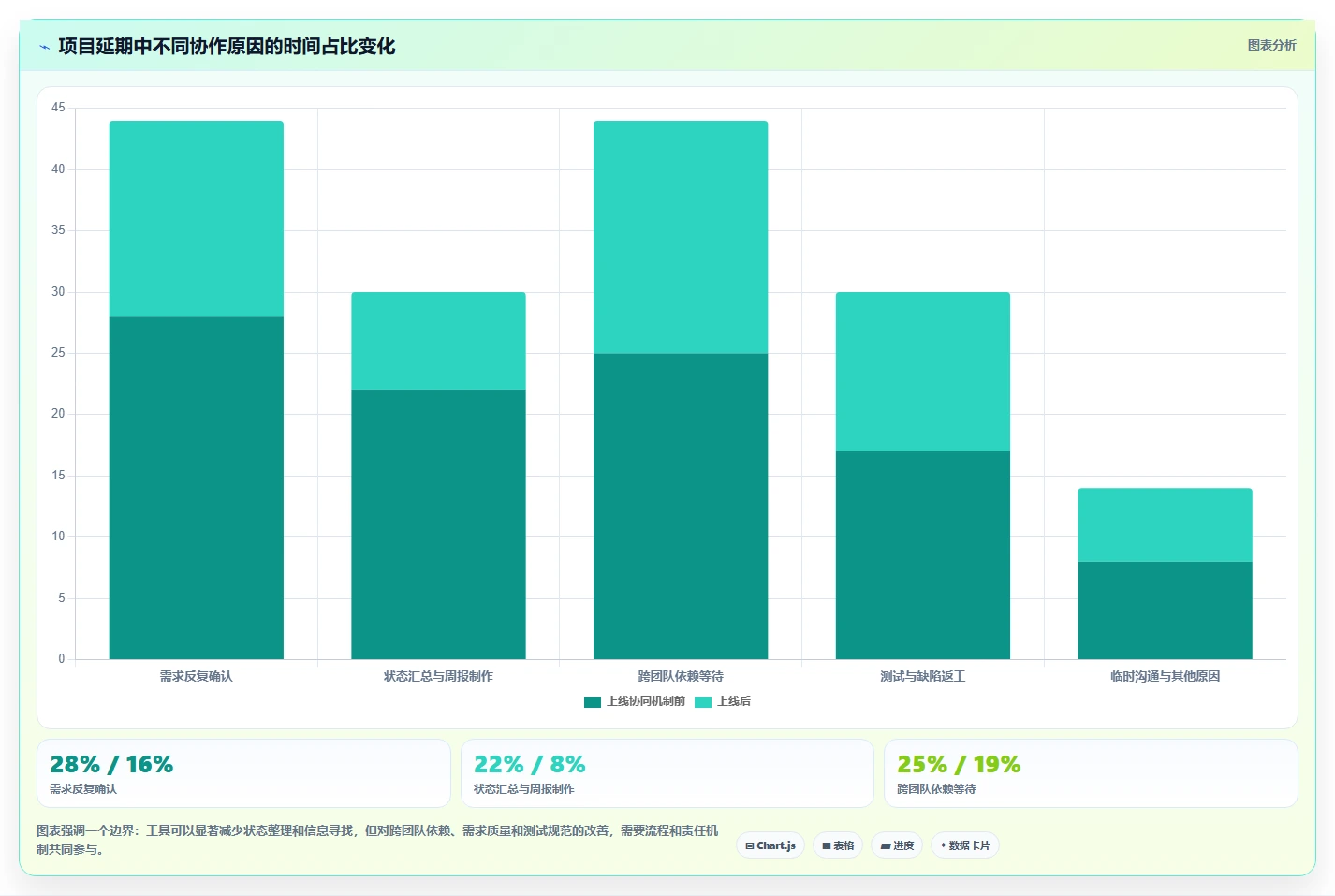The height and width of the screenshot is (896, 1335).
Task: Click the y-axis tick labeled 15
Action: [58, 476]
